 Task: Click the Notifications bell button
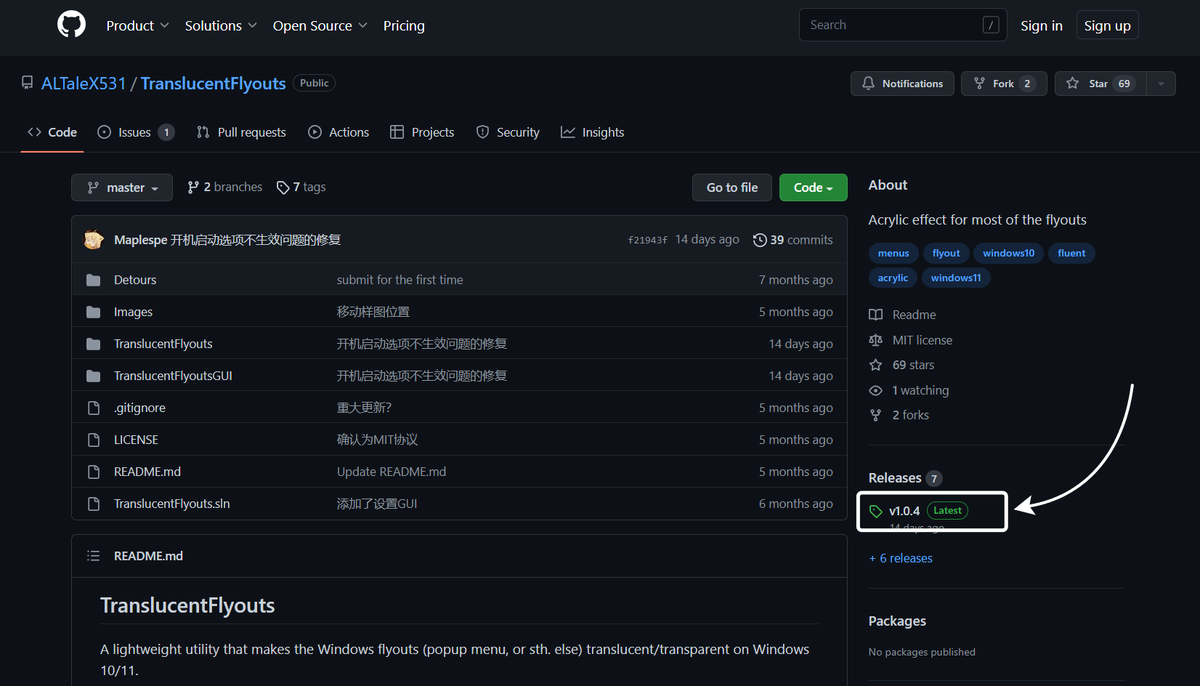point(903,84)
